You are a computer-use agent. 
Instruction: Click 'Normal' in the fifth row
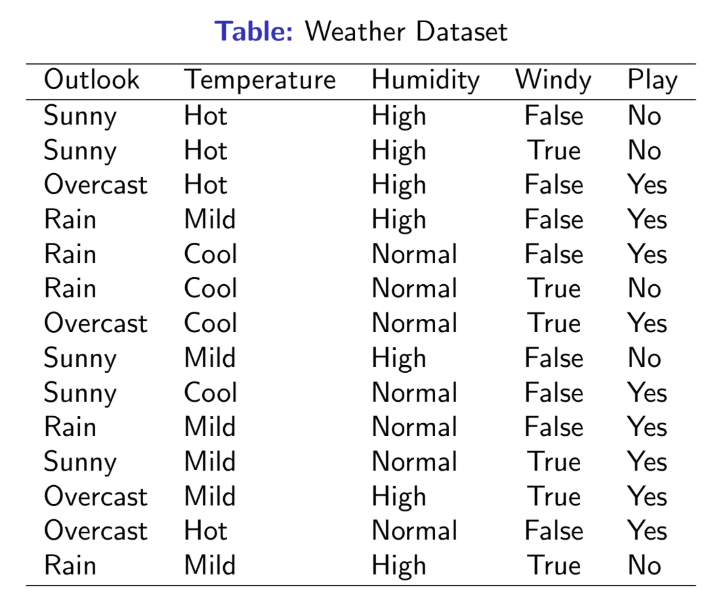click(415, 254)
